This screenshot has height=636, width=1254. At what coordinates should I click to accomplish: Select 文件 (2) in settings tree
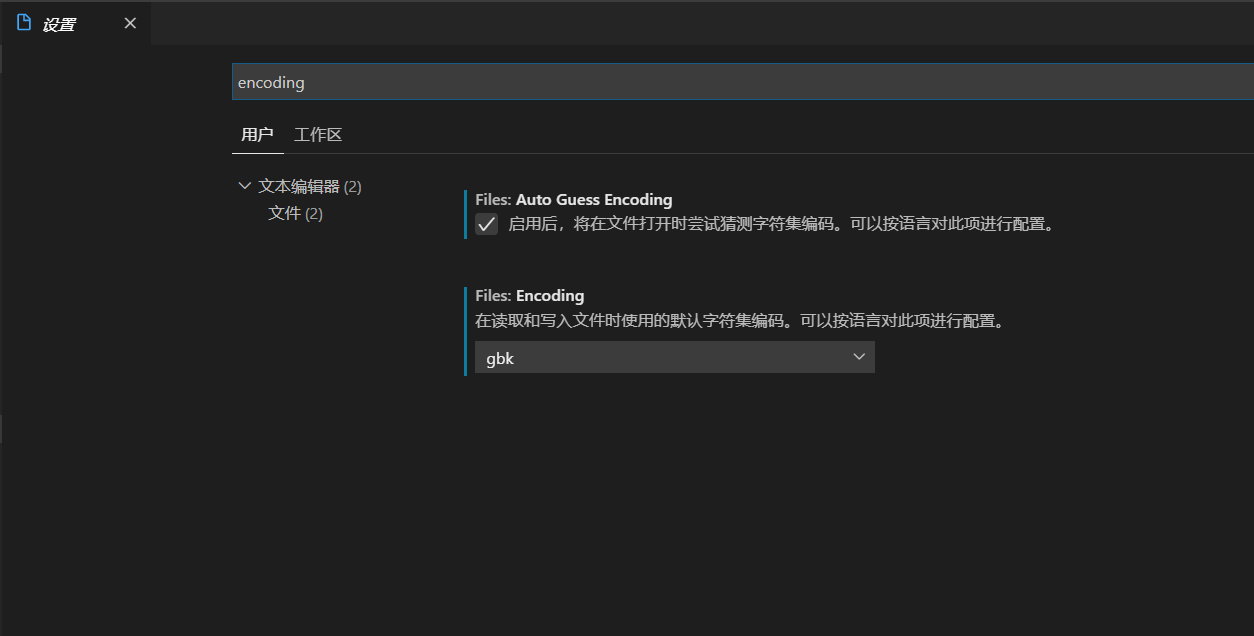[x=295, y=214]
